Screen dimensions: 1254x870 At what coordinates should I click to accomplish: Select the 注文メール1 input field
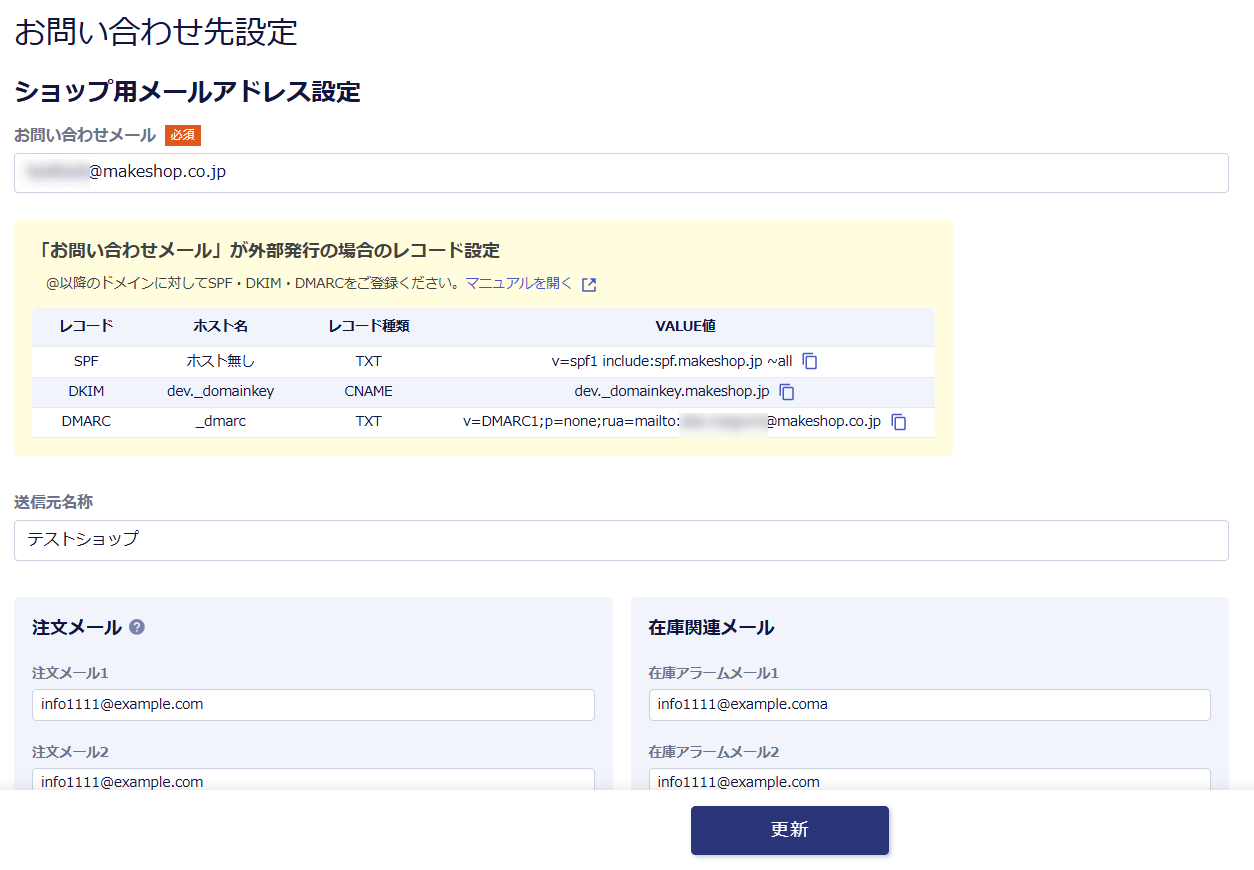pos(313,704)
